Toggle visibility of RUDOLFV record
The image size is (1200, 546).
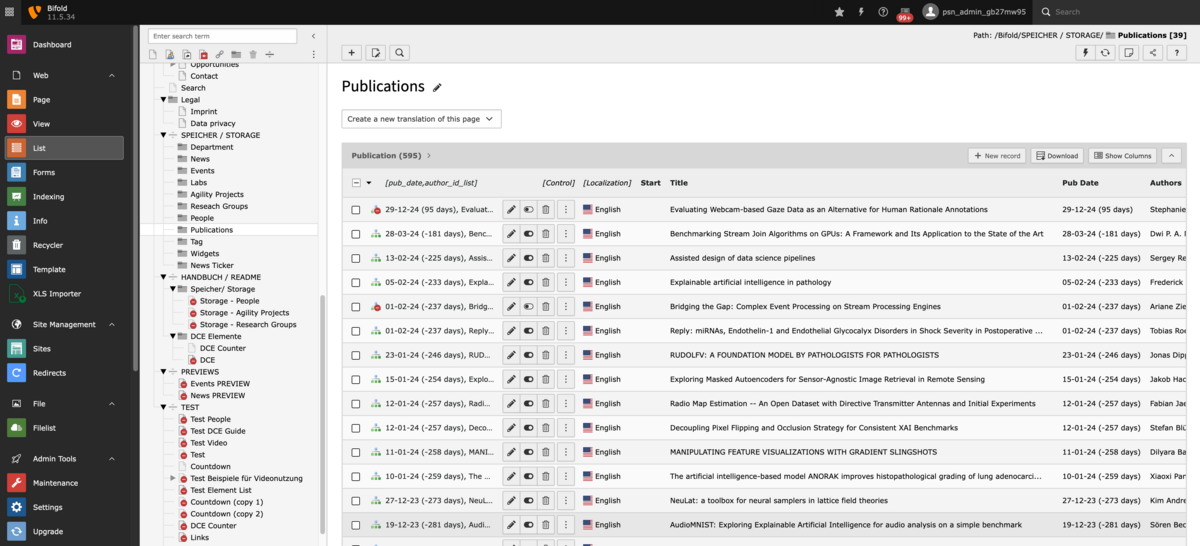coord(528,355)
